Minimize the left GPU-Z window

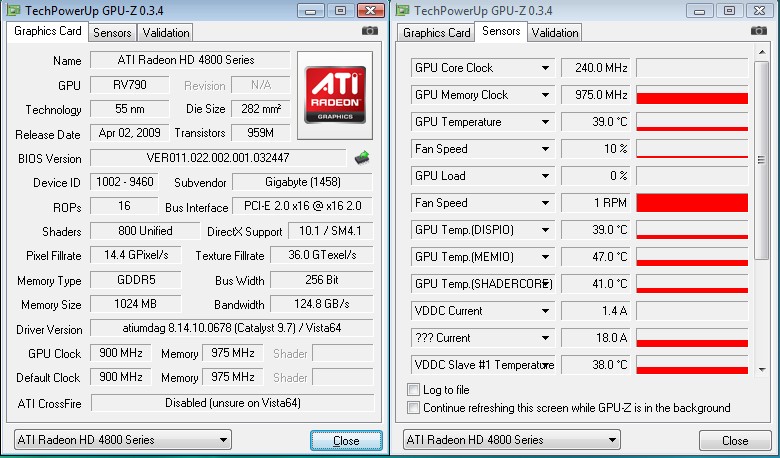[311, 10]
